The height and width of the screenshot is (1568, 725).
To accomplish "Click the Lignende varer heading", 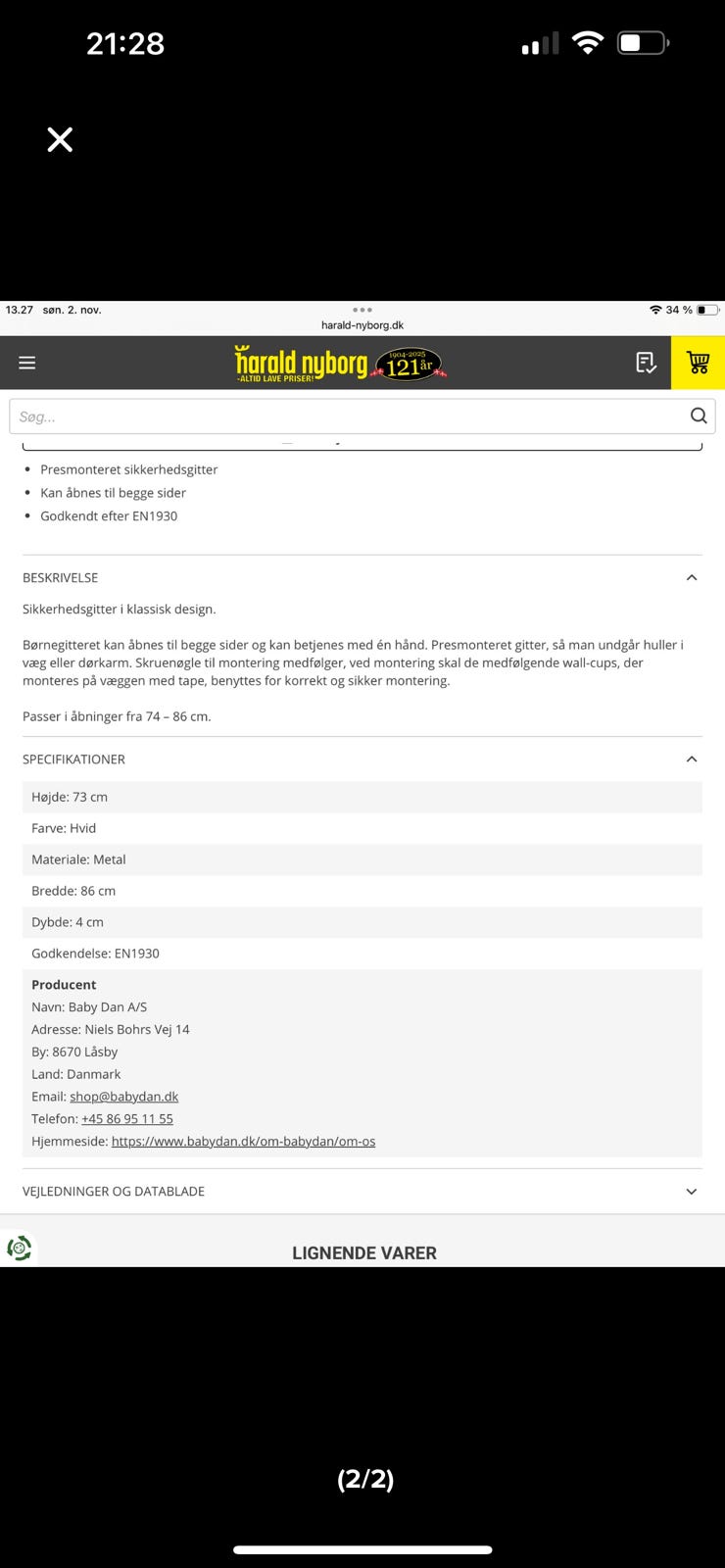I will tap(363, 1252).
